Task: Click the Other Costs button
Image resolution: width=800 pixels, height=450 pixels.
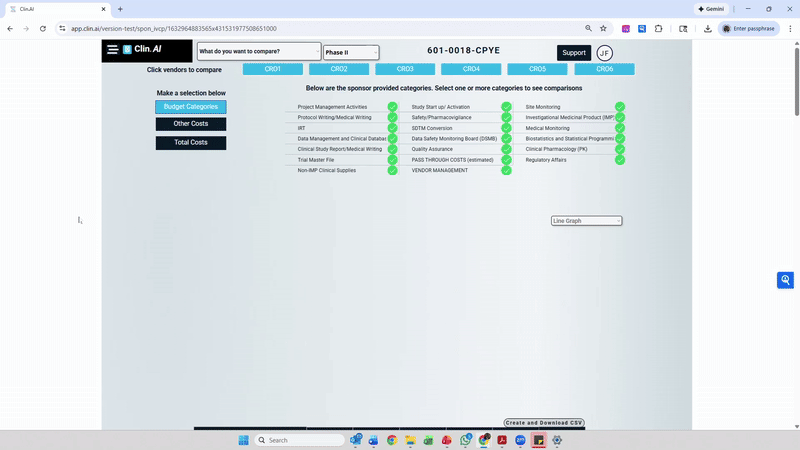Action: point(191,124)
